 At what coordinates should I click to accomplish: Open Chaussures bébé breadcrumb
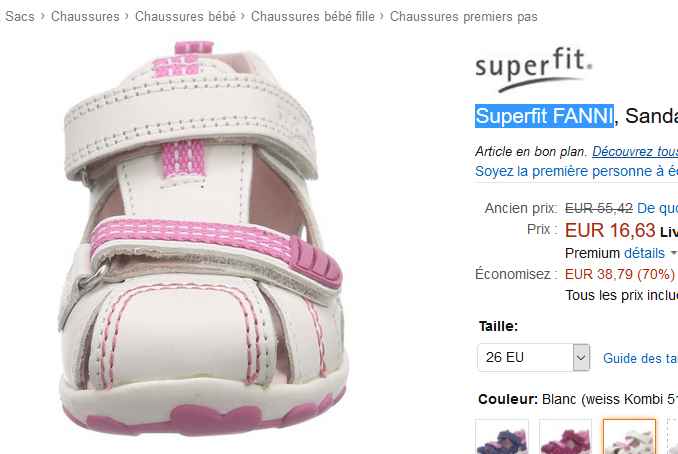(x=185, y=17)
